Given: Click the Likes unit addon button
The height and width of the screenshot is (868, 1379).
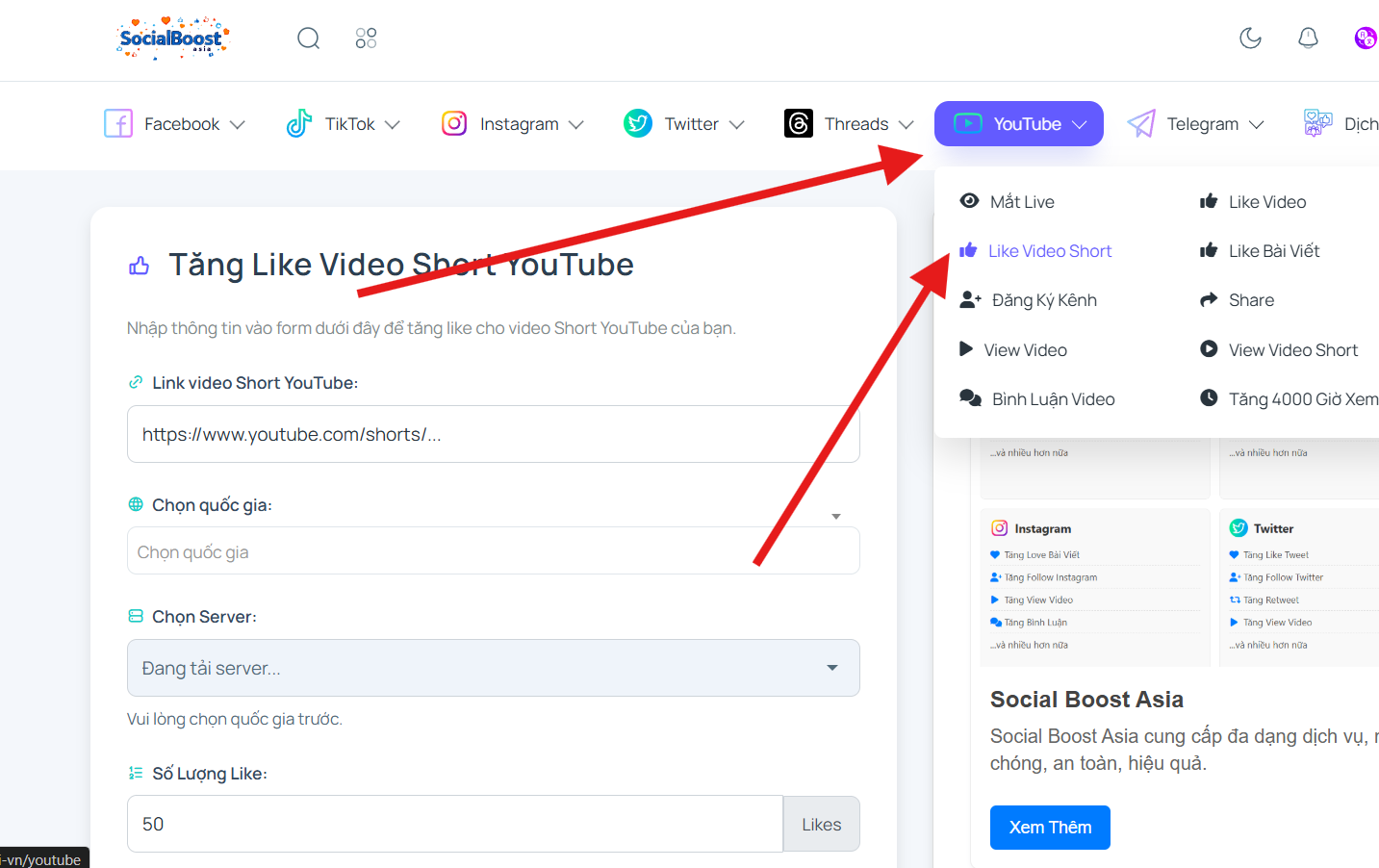Looking at the screenshot, I should point(821,824).
